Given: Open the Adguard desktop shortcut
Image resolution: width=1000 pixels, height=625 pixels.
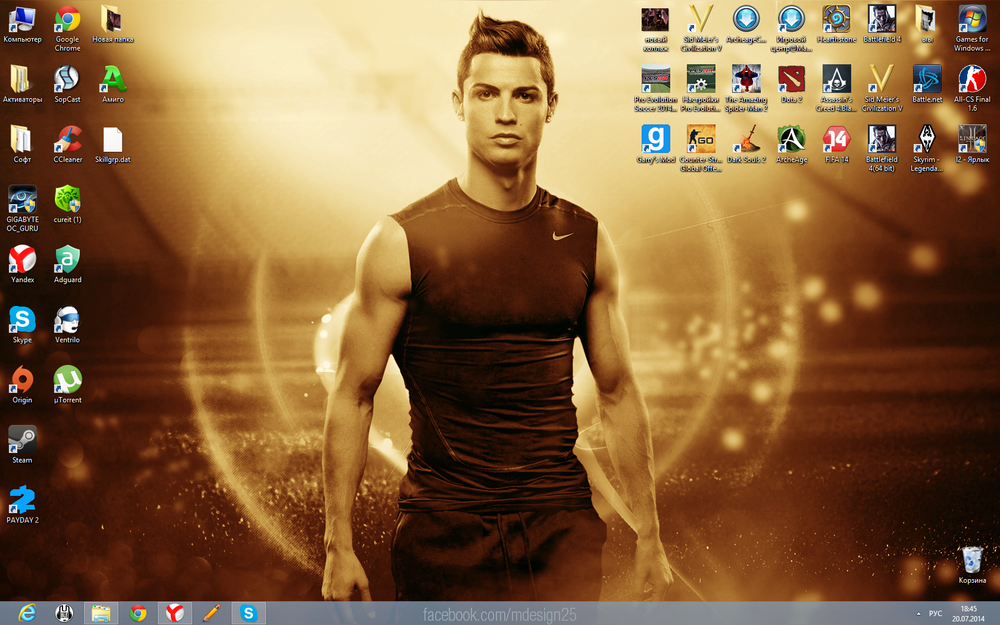Looking at the screenshot, I should [67, 260].
